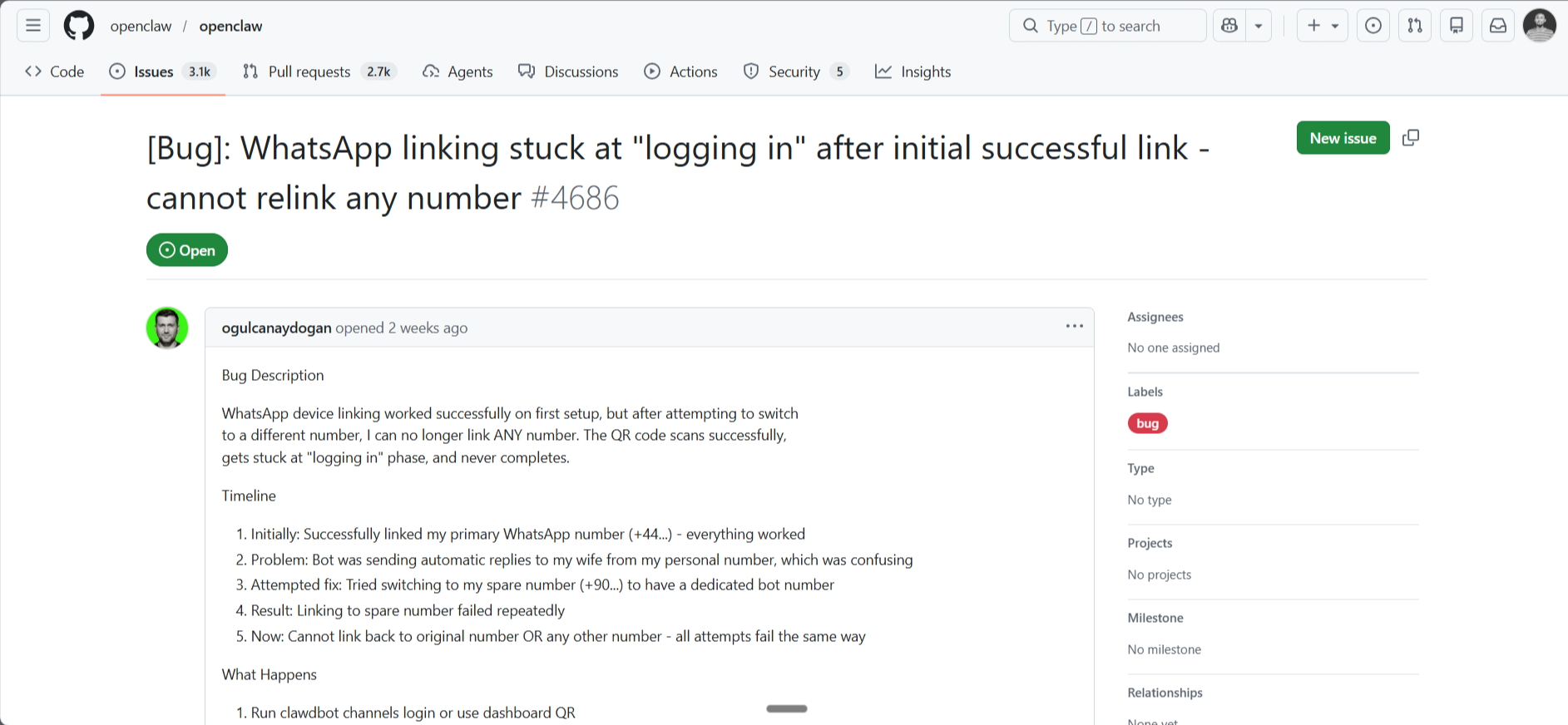Image resolution: width=1568 pixels, height=725 pixels.
Task: Select the 'No milestone' text
Action: coord(1164,649)
